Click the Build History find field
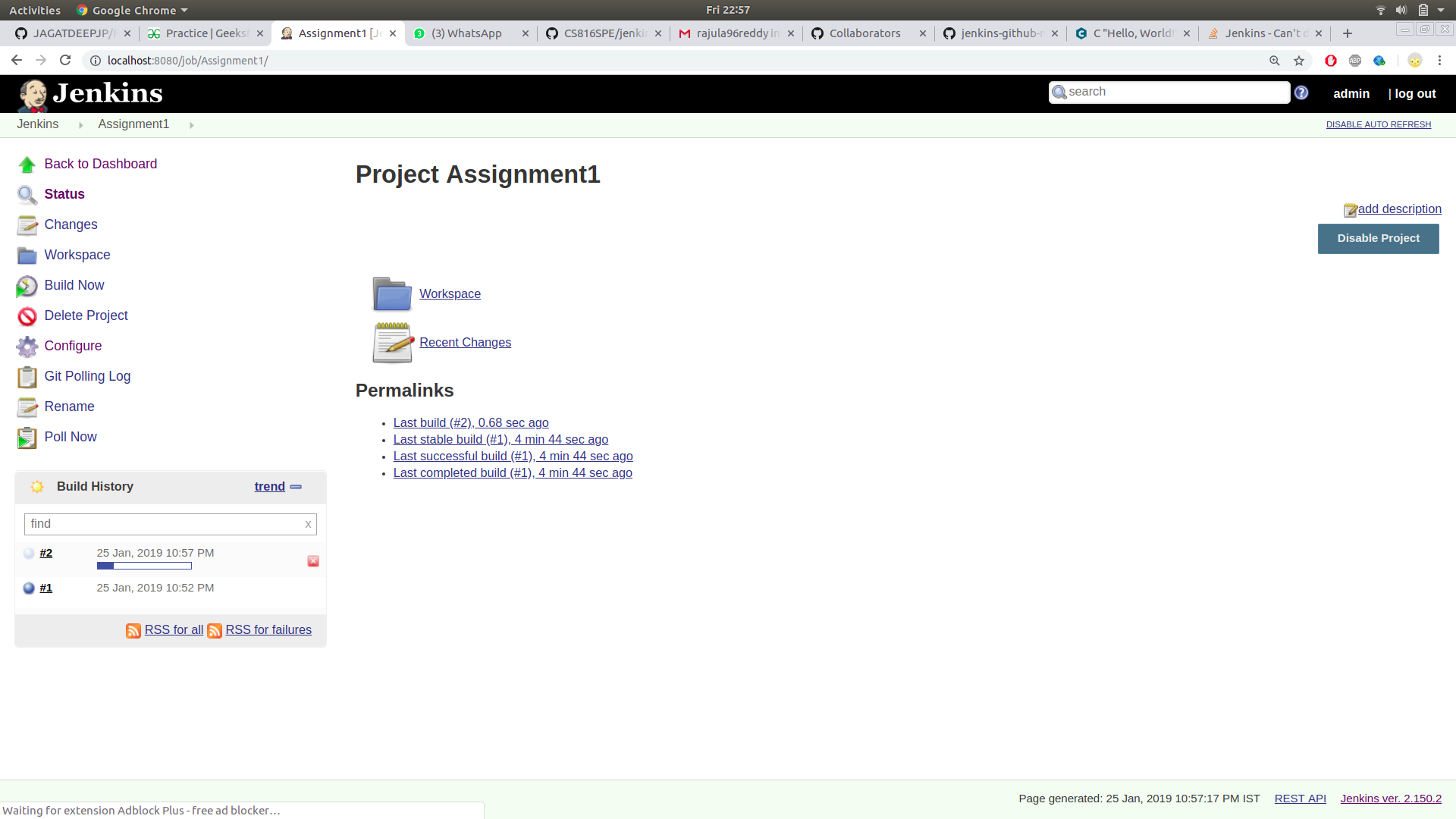This screenshot has height=819, width=1456. point(170,524)
